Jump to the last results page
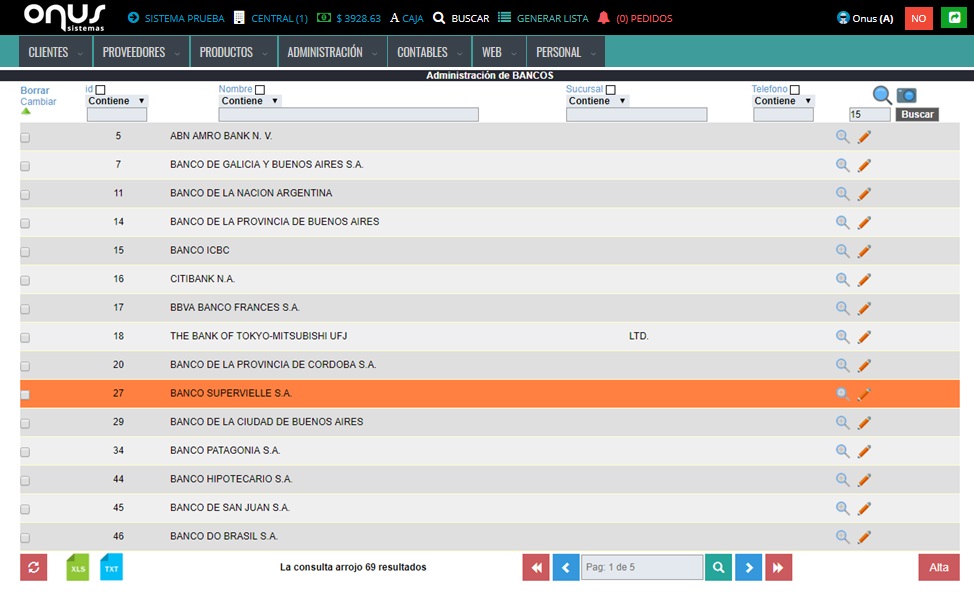The width and height of the screenshot is (974, 595). (x=778, y=567)
